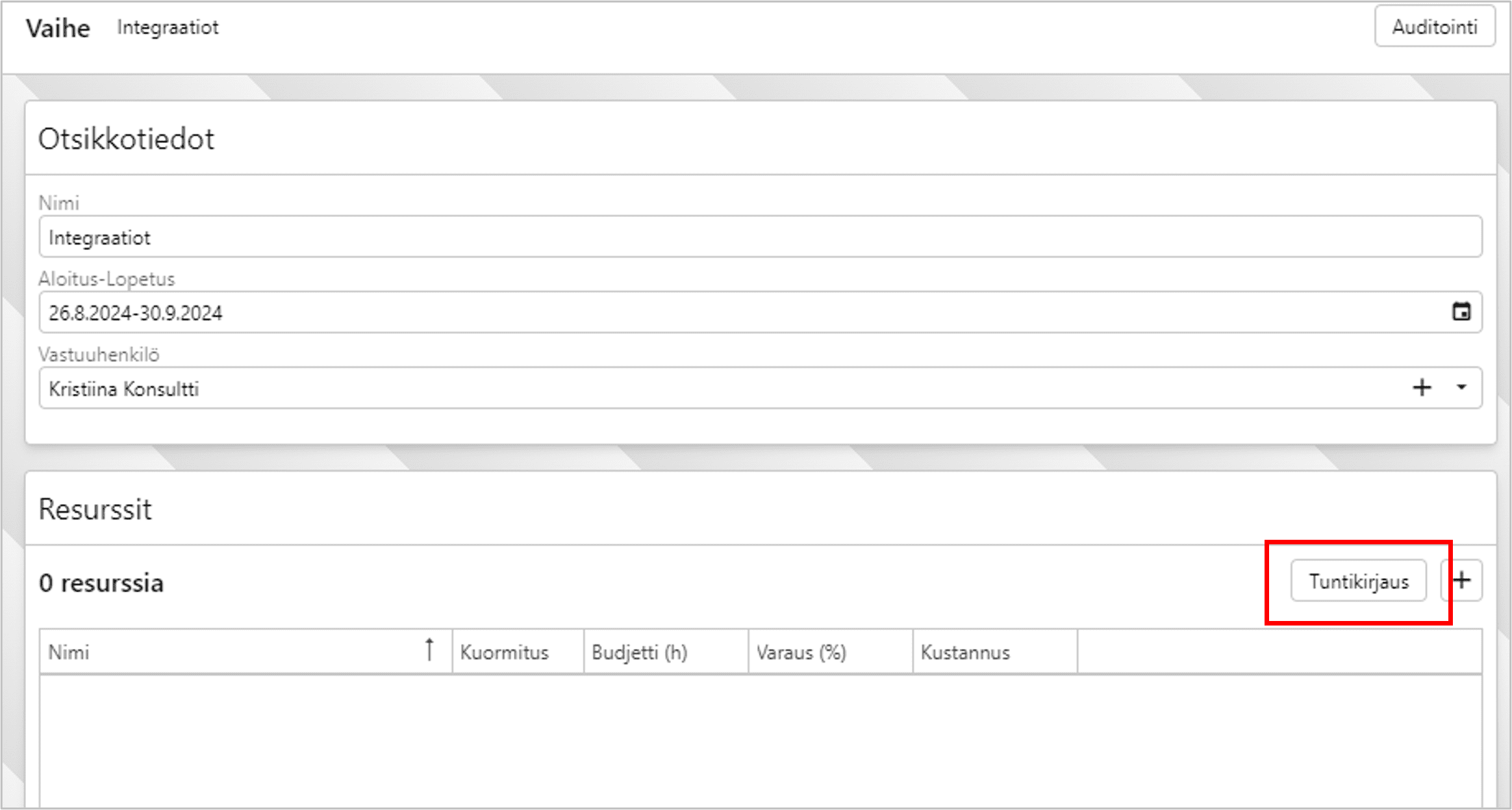Click the Integraatiot title next to Vaihe
This screenshot has width=1512, height=810.
[x=168, y=27]
